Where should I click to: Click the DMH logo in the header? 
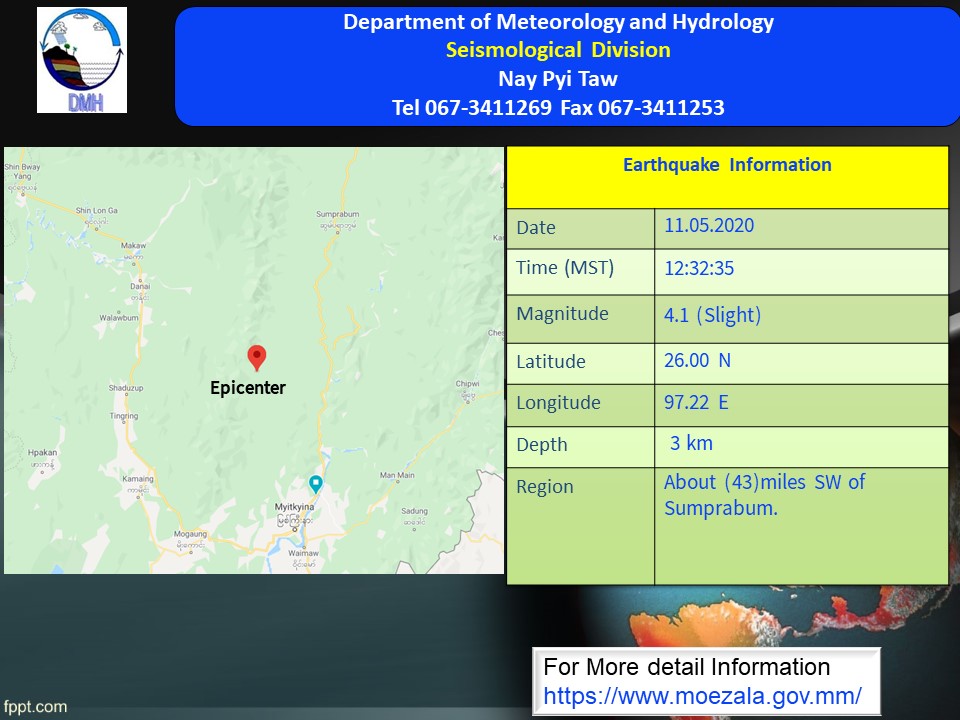[82, 60]
